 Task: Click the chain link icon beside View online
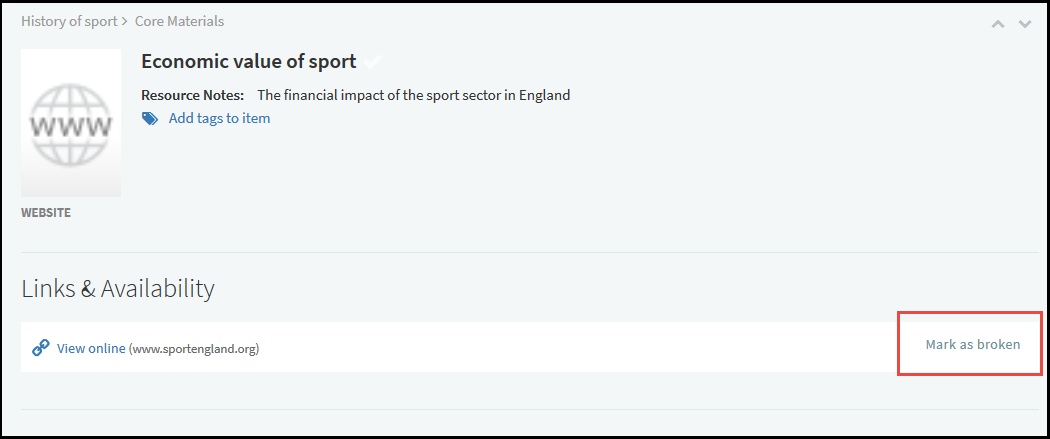(x=40, y=348)
